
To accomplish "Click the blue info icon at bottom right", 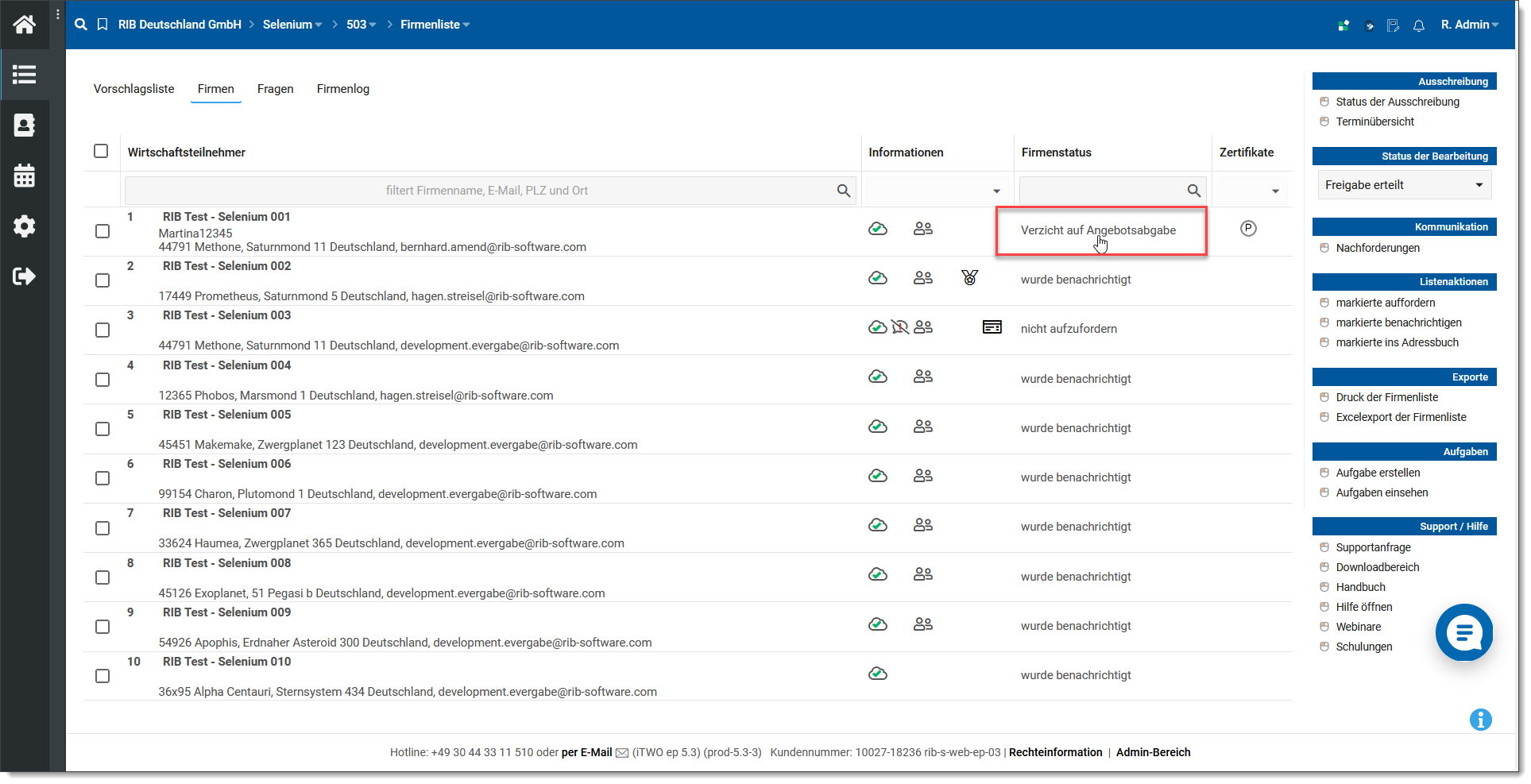I will coord(1481,720).
